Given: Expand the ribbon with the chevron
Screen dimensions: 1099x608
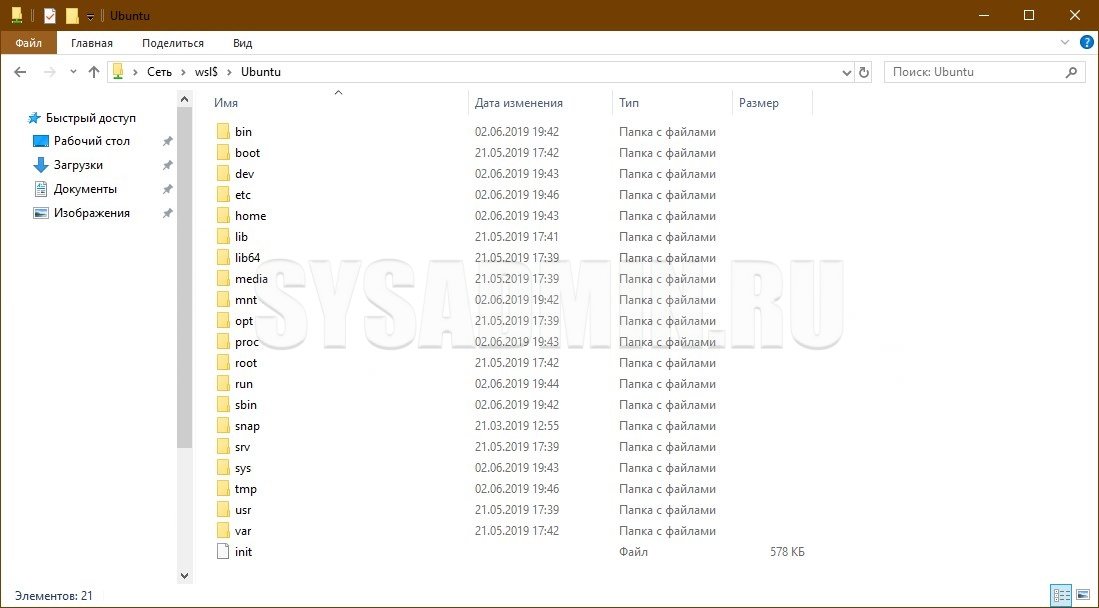Looking at the screenshot, I should [1066, 43].
